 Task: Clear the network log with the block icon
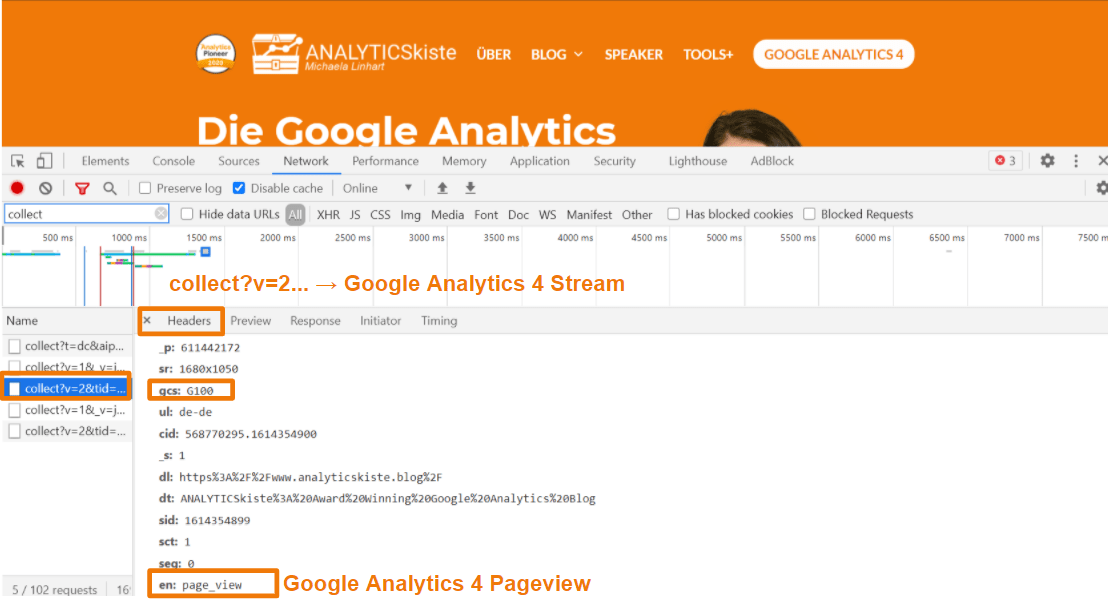click(45, 188)
